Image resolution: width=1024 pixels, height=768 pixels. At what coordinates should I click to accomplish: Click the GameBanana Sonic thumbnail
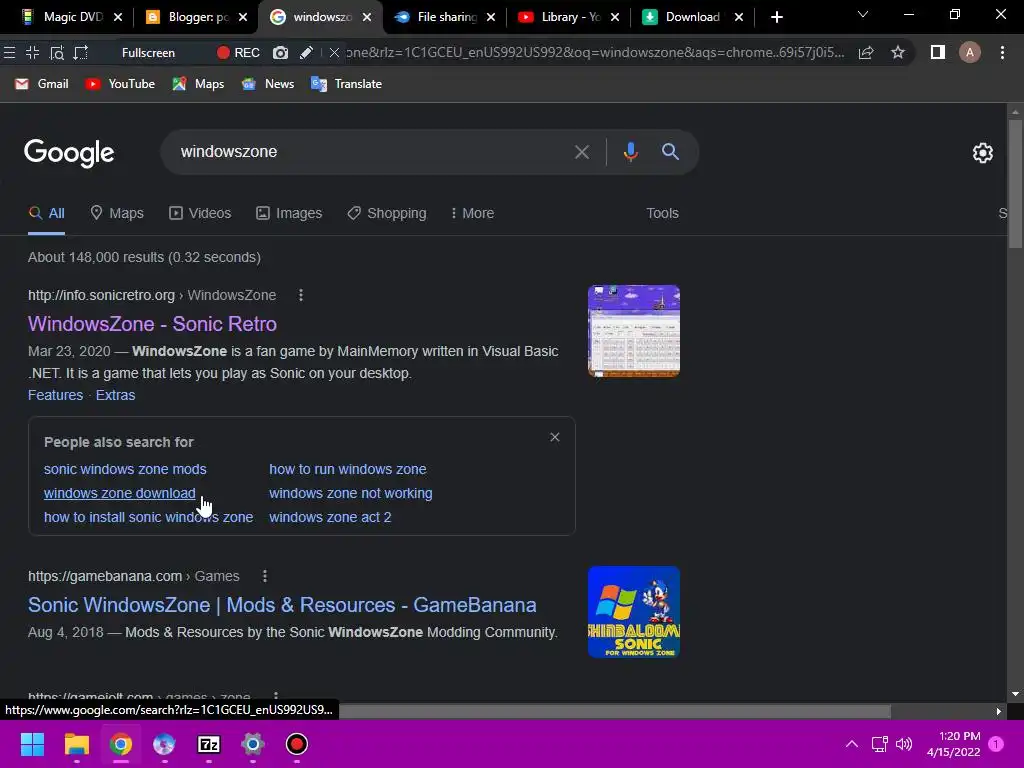point(633,612)
